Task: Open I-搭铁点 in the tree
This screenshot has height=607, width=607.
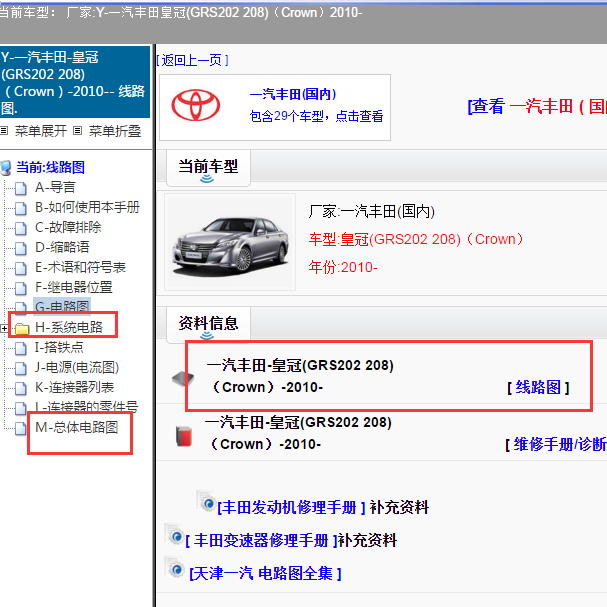Action: pos(59,347)
